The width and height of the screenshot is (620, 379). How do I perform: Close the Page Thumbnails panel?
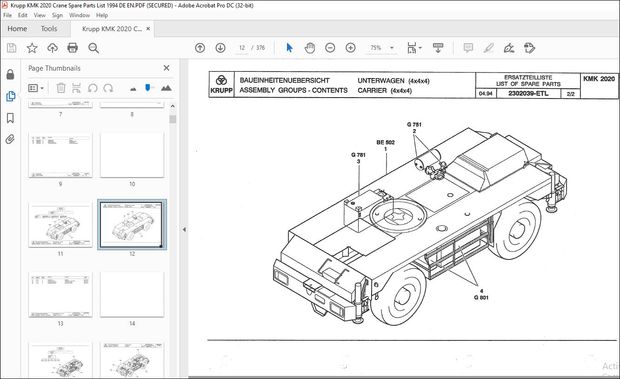[x=166, y=68]
